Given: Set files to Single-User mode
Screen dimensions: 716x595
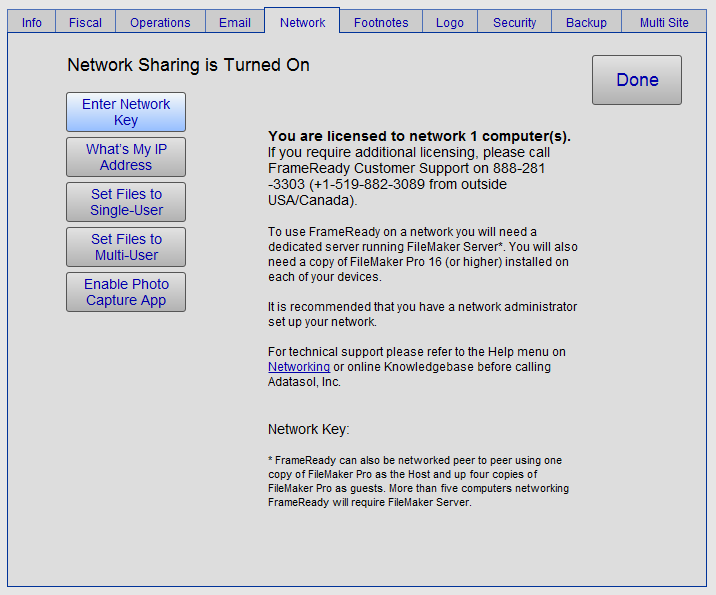Looking at the screenshot, I should [x=126, y=202].
